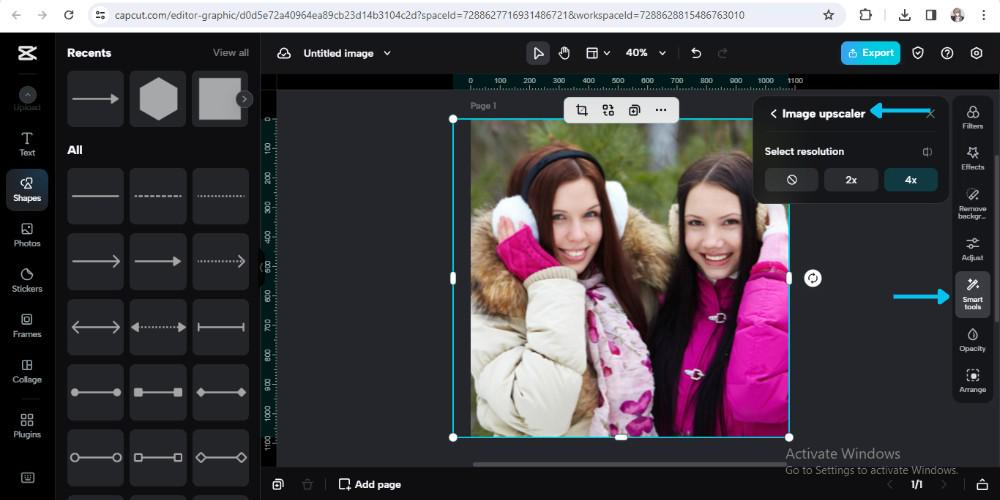1000x500 pixels.
Task: Open the Text panel
Action: (27, 144)
